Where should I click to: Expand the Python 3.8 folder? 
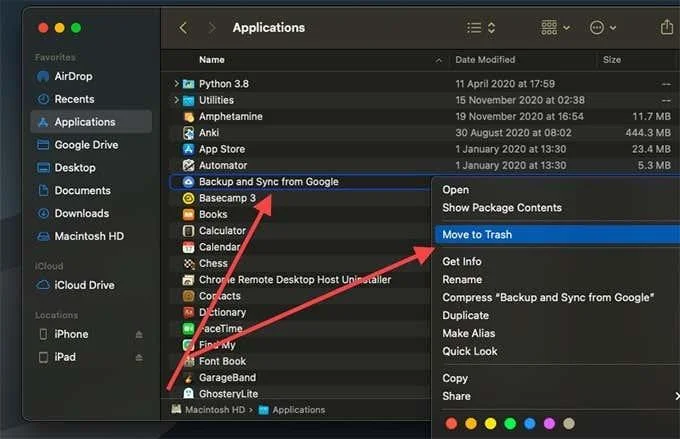click(x=176, y=83)
